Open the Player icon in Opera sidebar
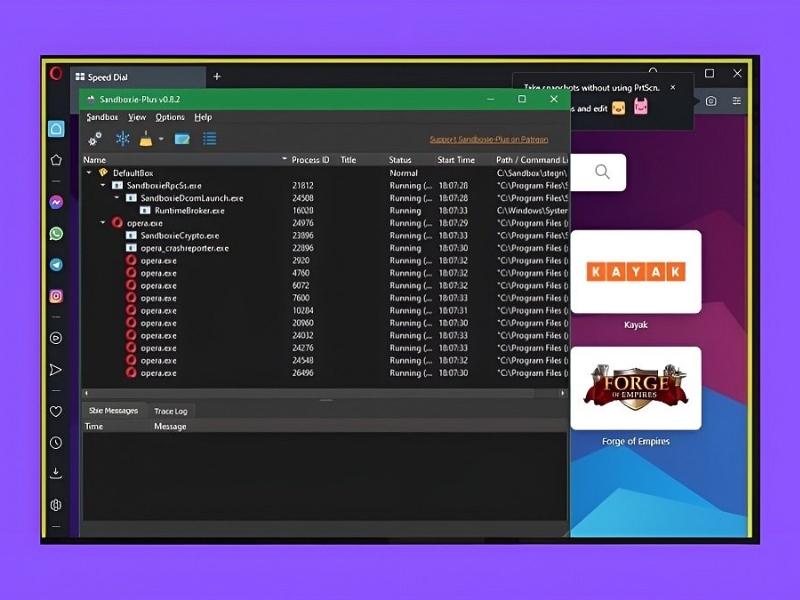800x600 pixels. tap(56, 338)
